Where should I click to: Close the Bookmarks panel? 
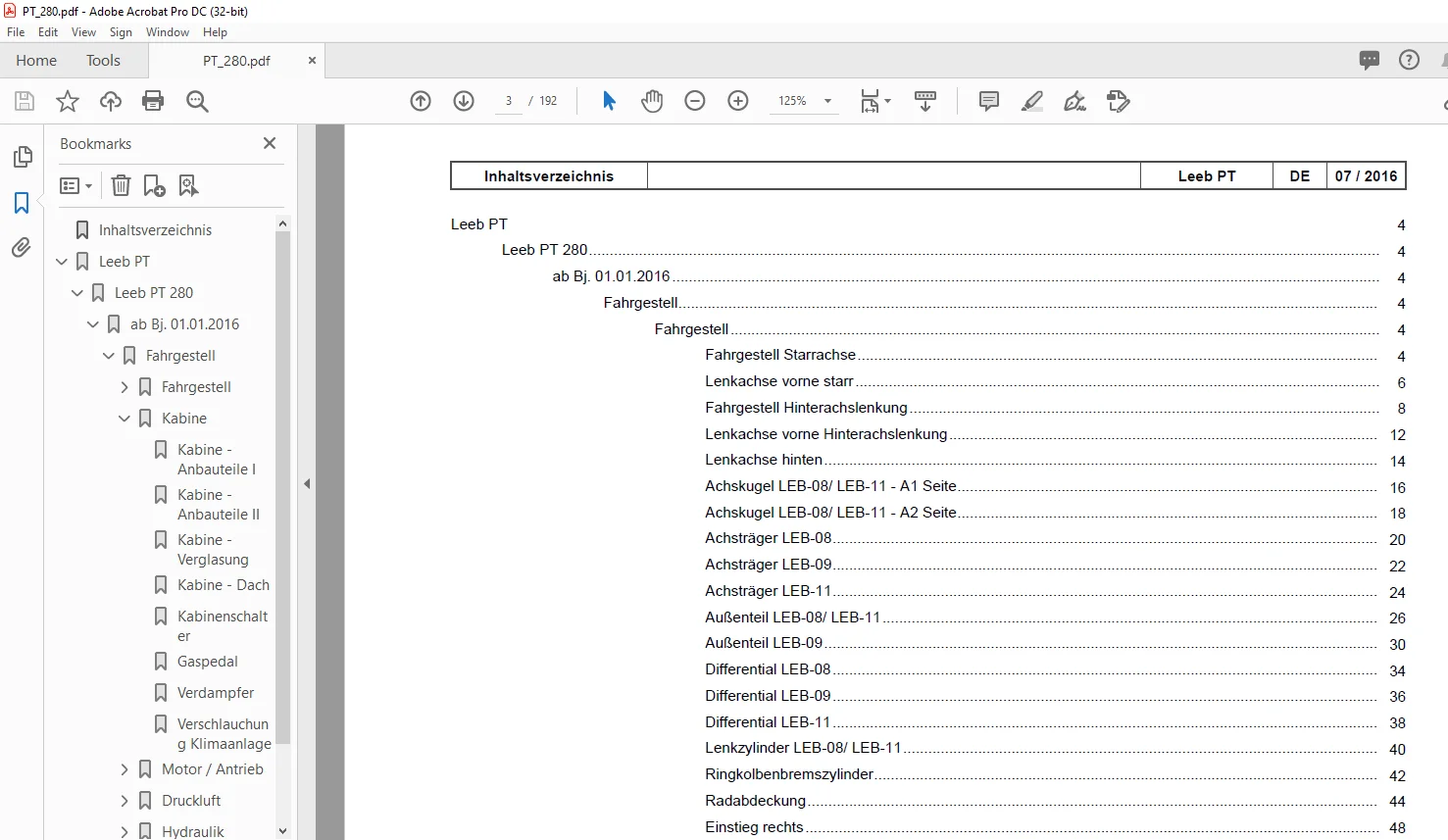click(x=270, y=143)
